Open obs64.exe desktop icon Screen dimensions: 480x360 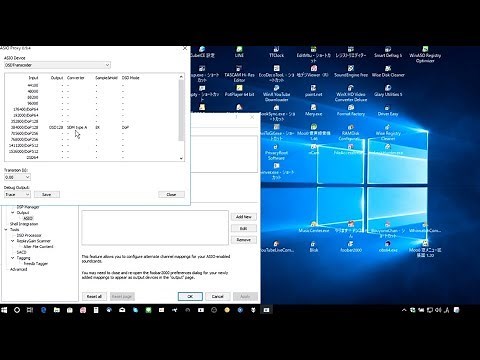[388, 246]
